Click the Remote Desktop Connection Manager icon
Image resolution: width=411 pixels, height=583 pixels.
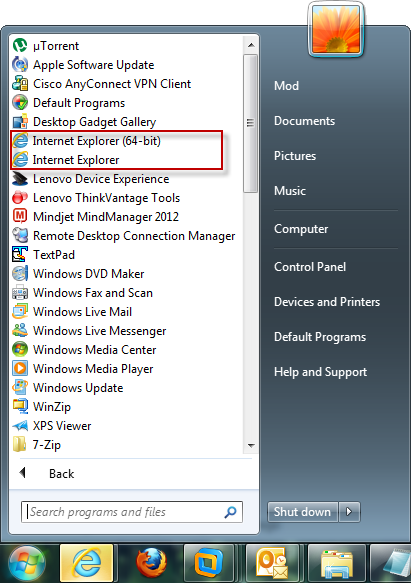pyautogui.click(x=20, y=235)
